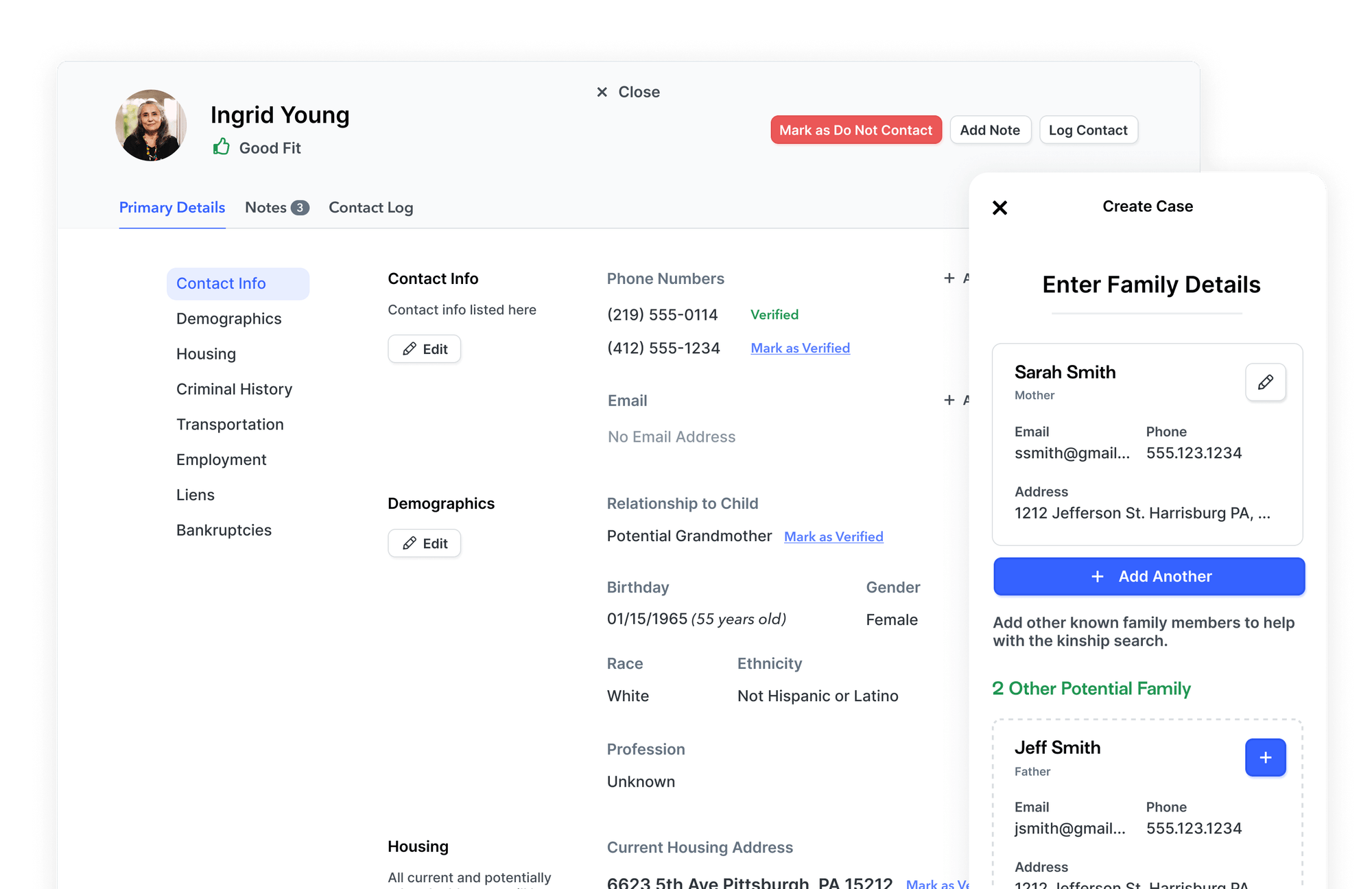Close the Create Case panel with X
This screenshot has height=889, width=1372.
click(x=1000, y=207)
